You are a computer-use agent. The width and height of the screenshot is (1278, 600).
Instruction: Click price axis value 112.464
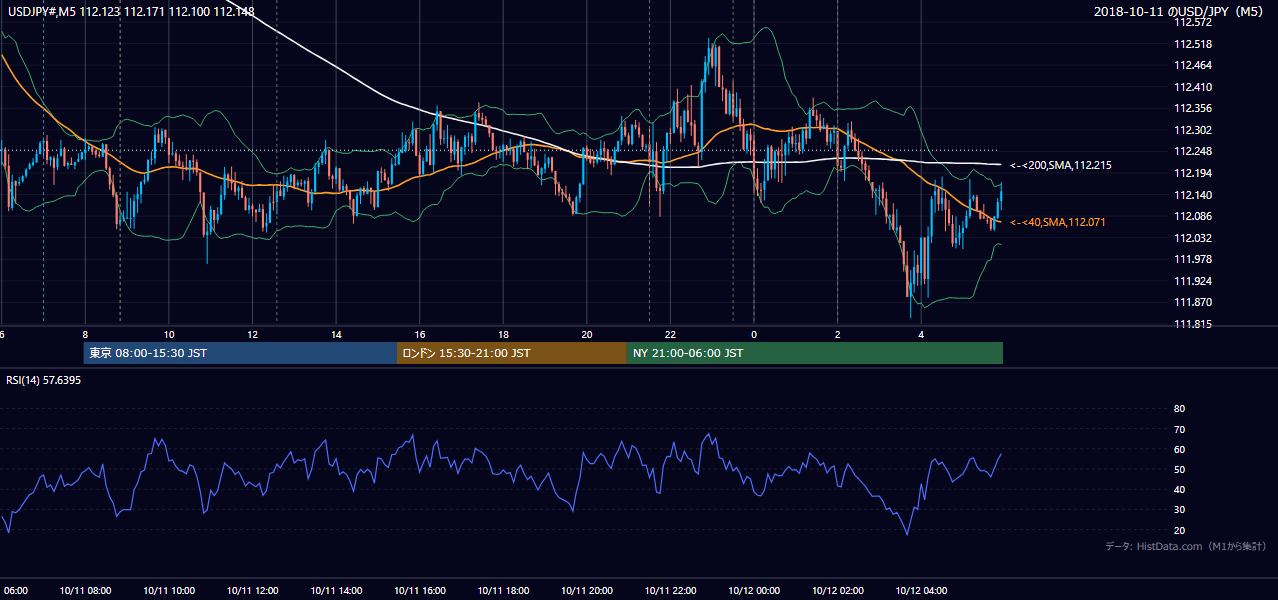tap(1193, 65)
